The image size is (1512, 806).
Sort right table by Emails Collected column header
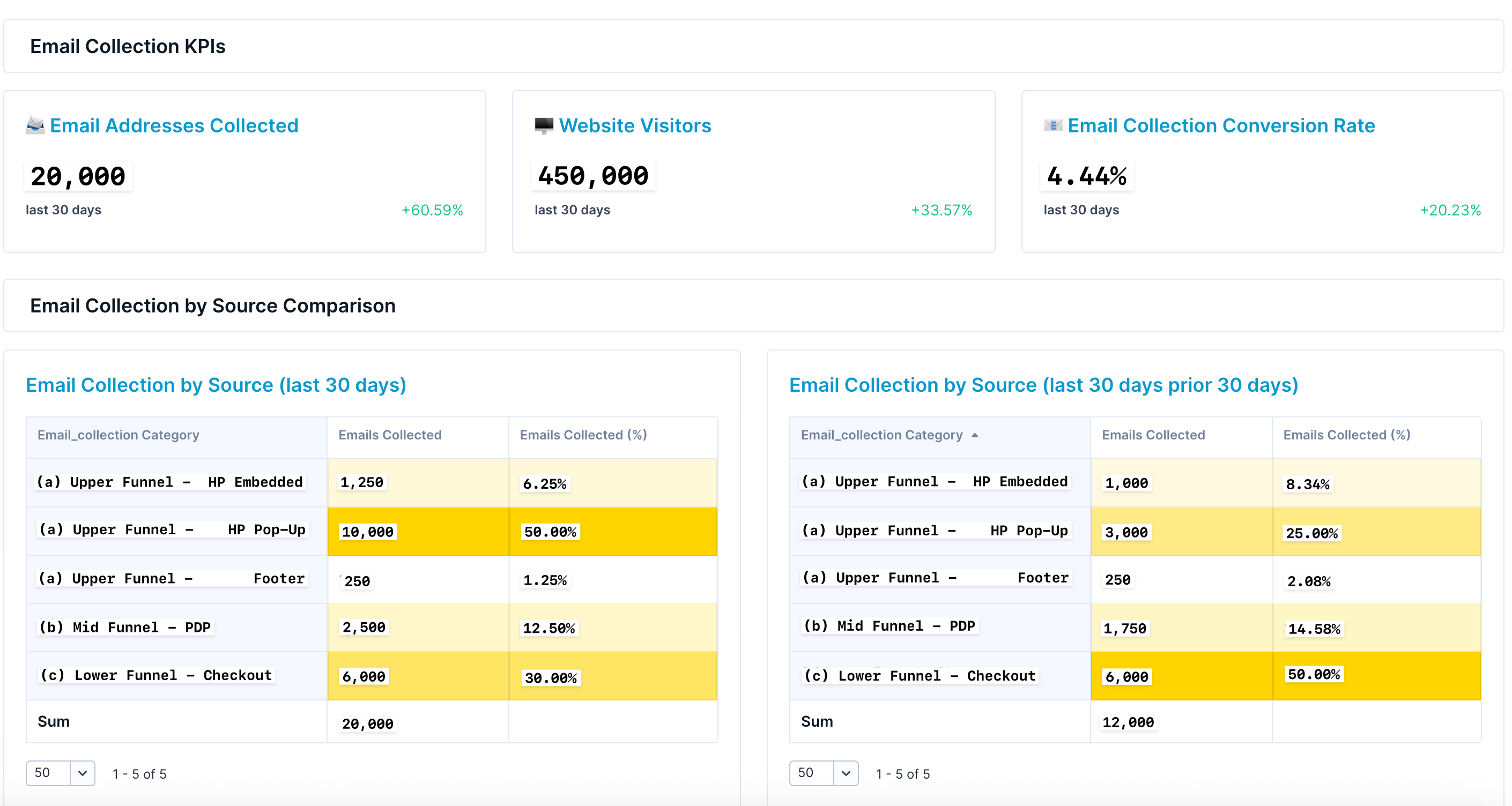1153,435
